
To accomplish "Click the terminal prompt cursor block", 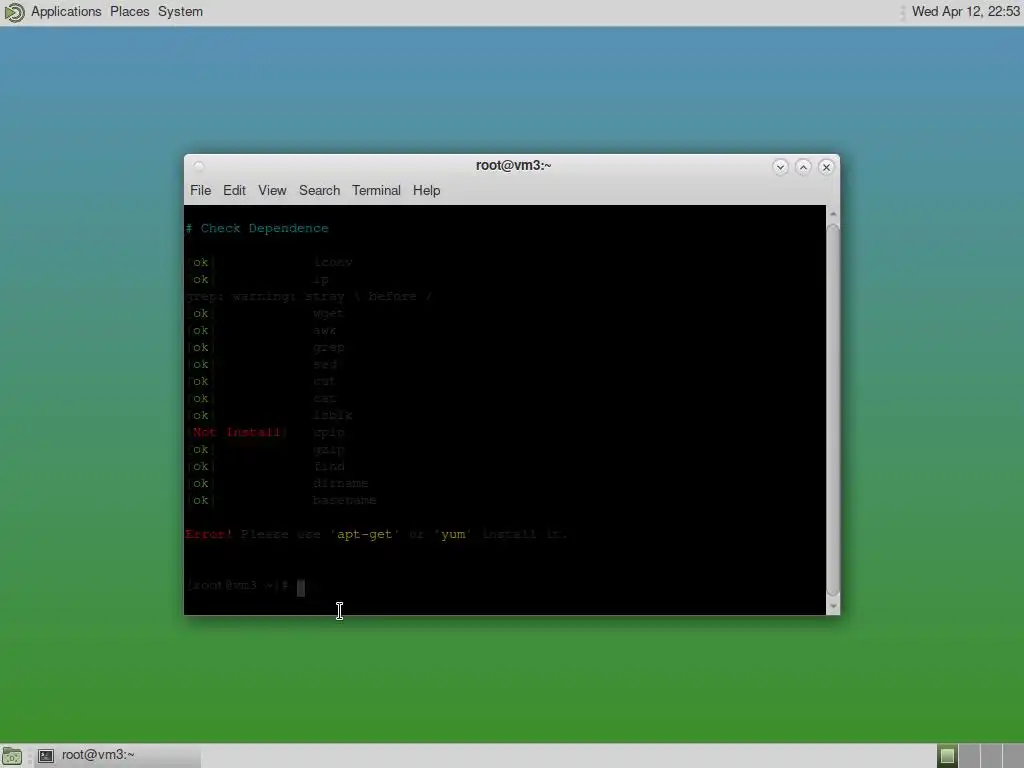I will pyautogui.click(x=301, y=588).
